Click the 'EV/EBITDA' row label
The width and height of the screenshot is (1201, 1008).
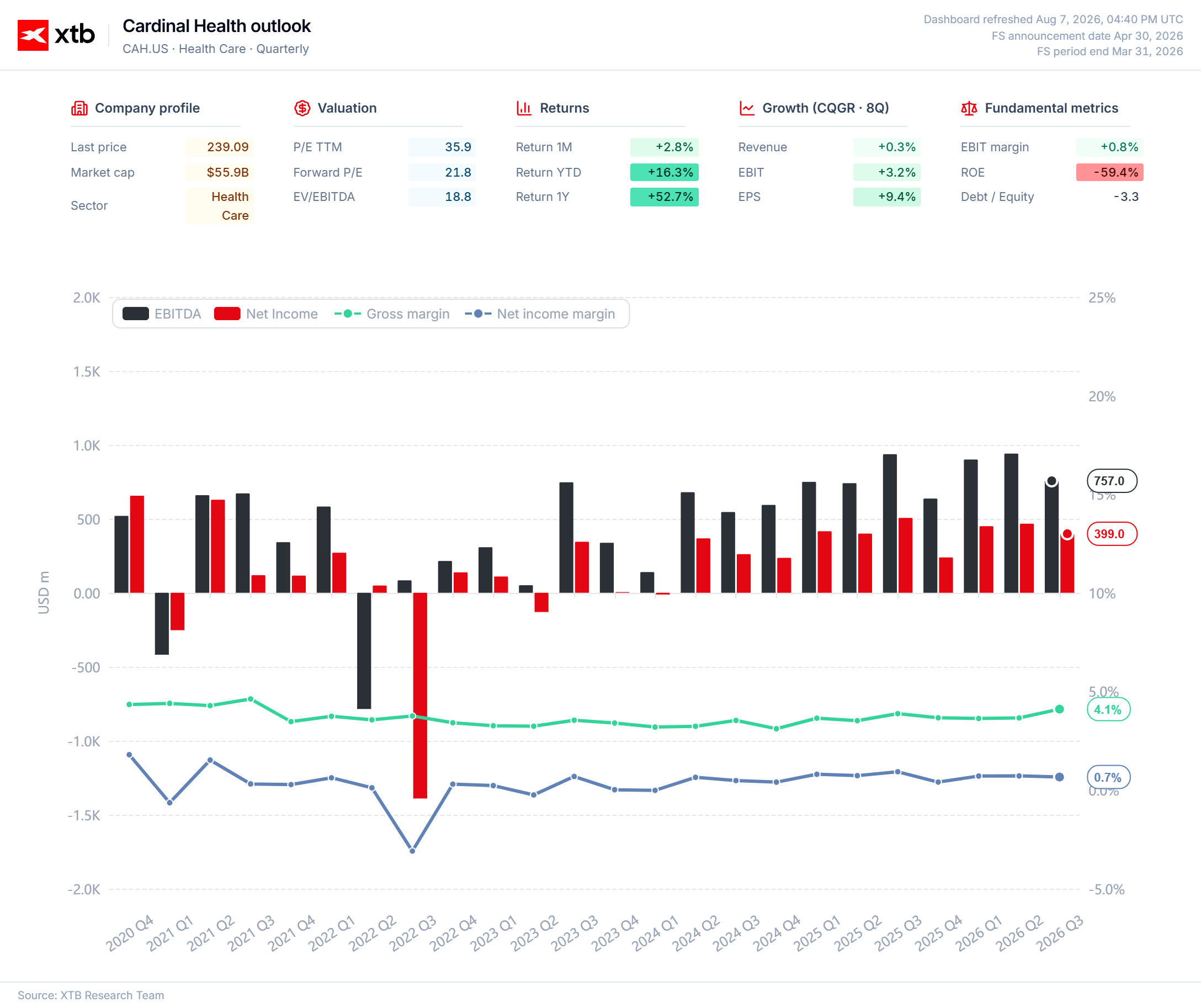point(323,197)
